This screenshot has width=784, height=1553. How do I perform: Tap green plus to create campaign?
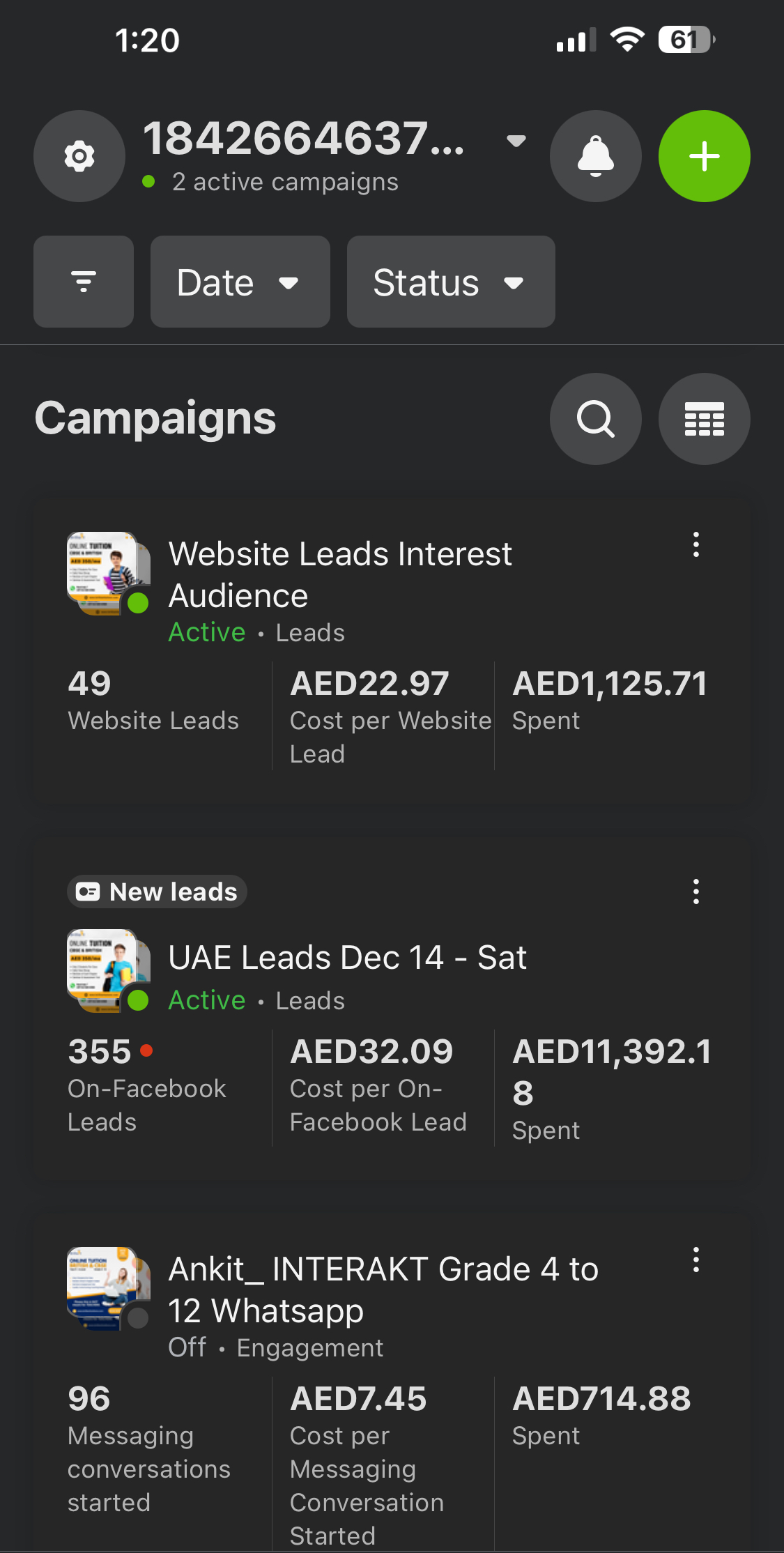704,156
